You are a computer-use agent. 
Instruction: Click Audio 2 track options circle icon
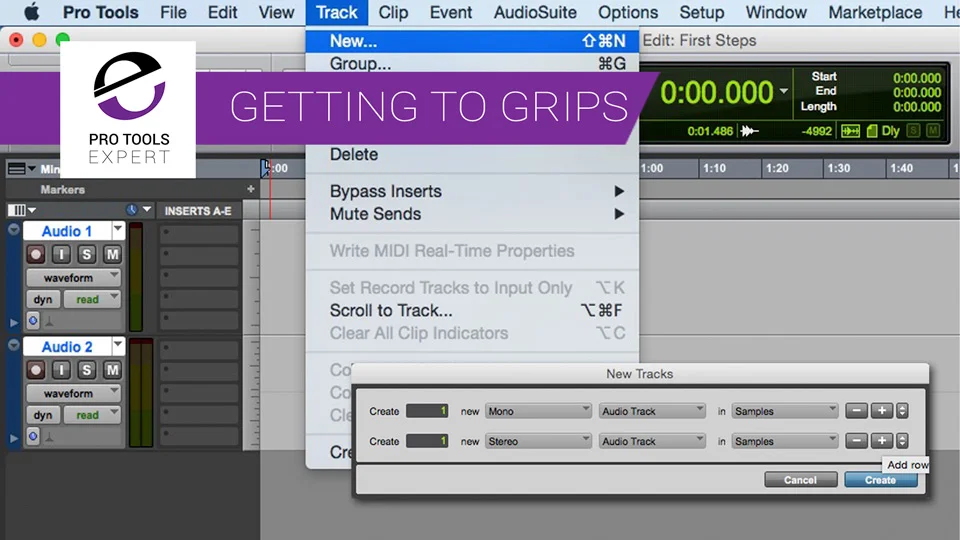point(13,345)
